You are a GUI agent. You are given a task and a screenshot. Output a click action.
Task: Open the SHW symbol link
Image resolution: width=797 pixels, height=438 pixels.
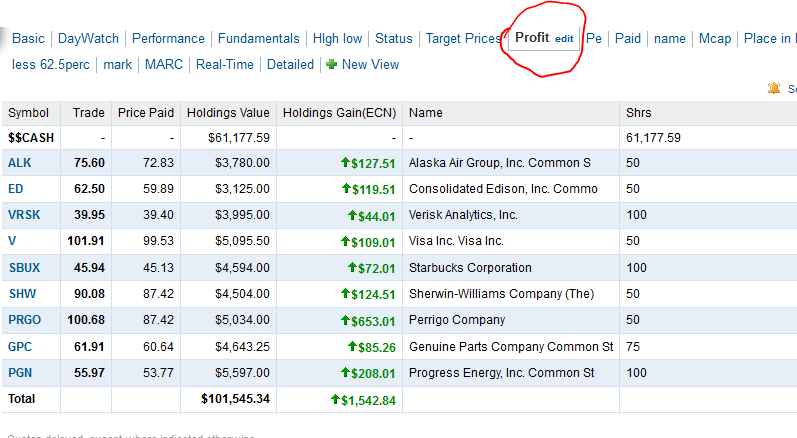pyautogui.click(x=23, y=294)
